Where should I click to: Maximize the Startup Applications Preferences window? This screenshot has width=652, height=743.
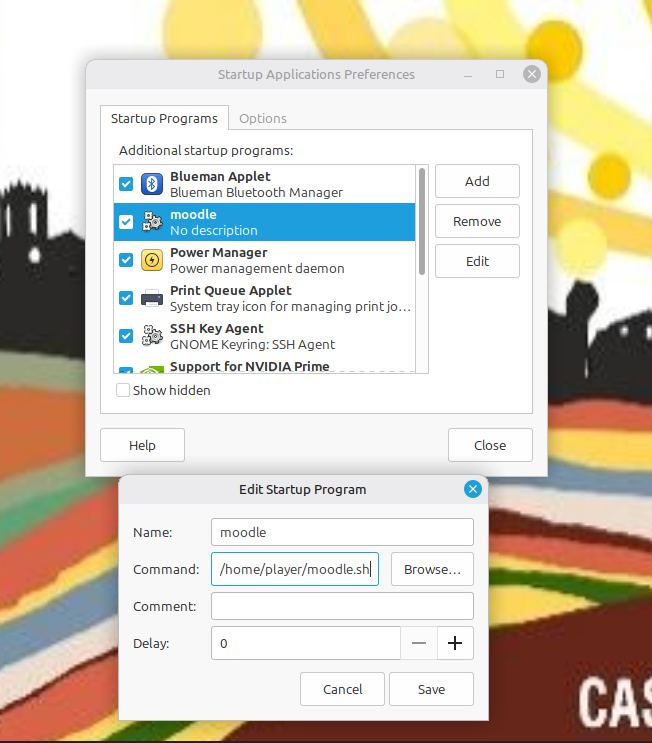pos(500,74)
